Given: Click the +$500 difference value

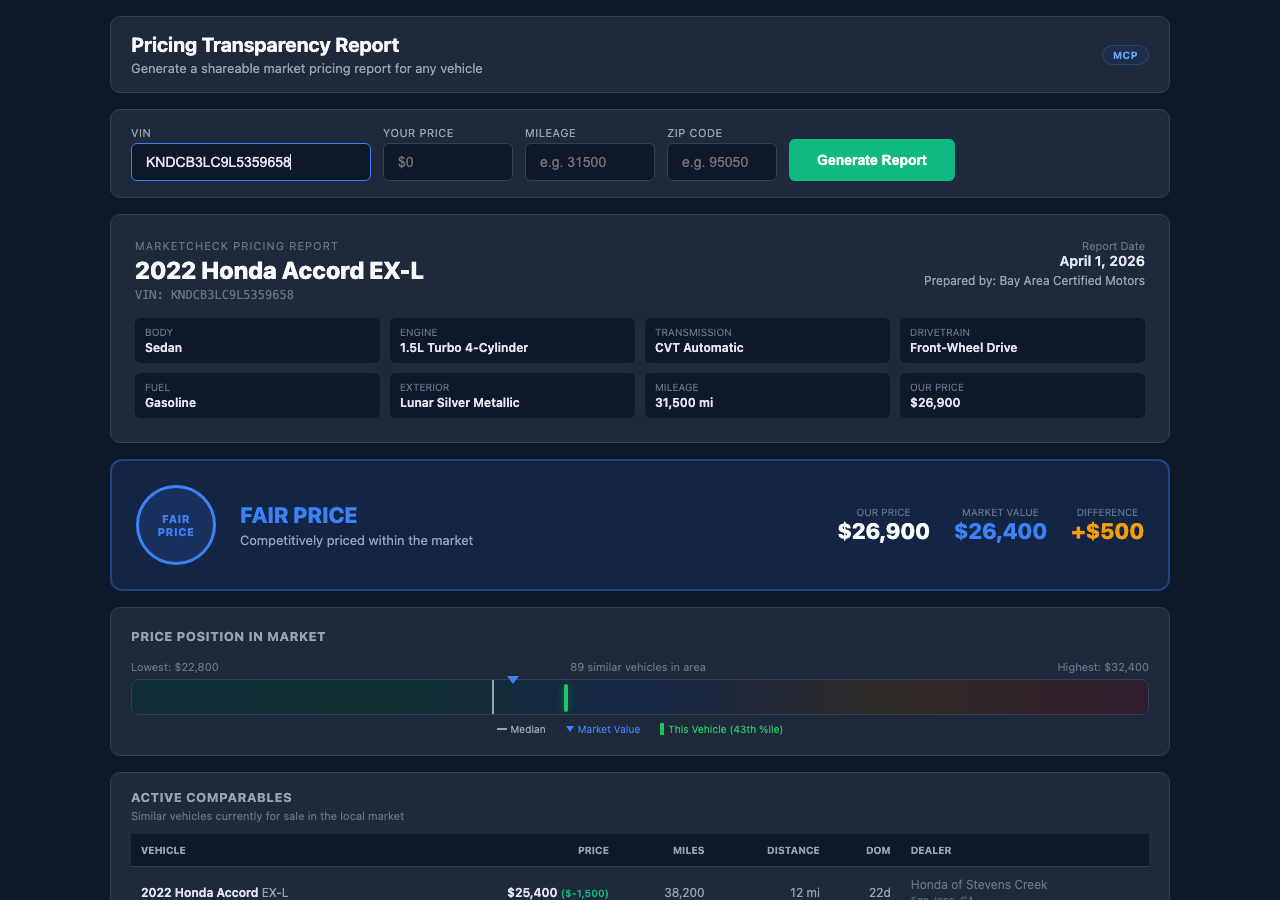Looking at the screenshot, I should click(x=1107, y=532).
